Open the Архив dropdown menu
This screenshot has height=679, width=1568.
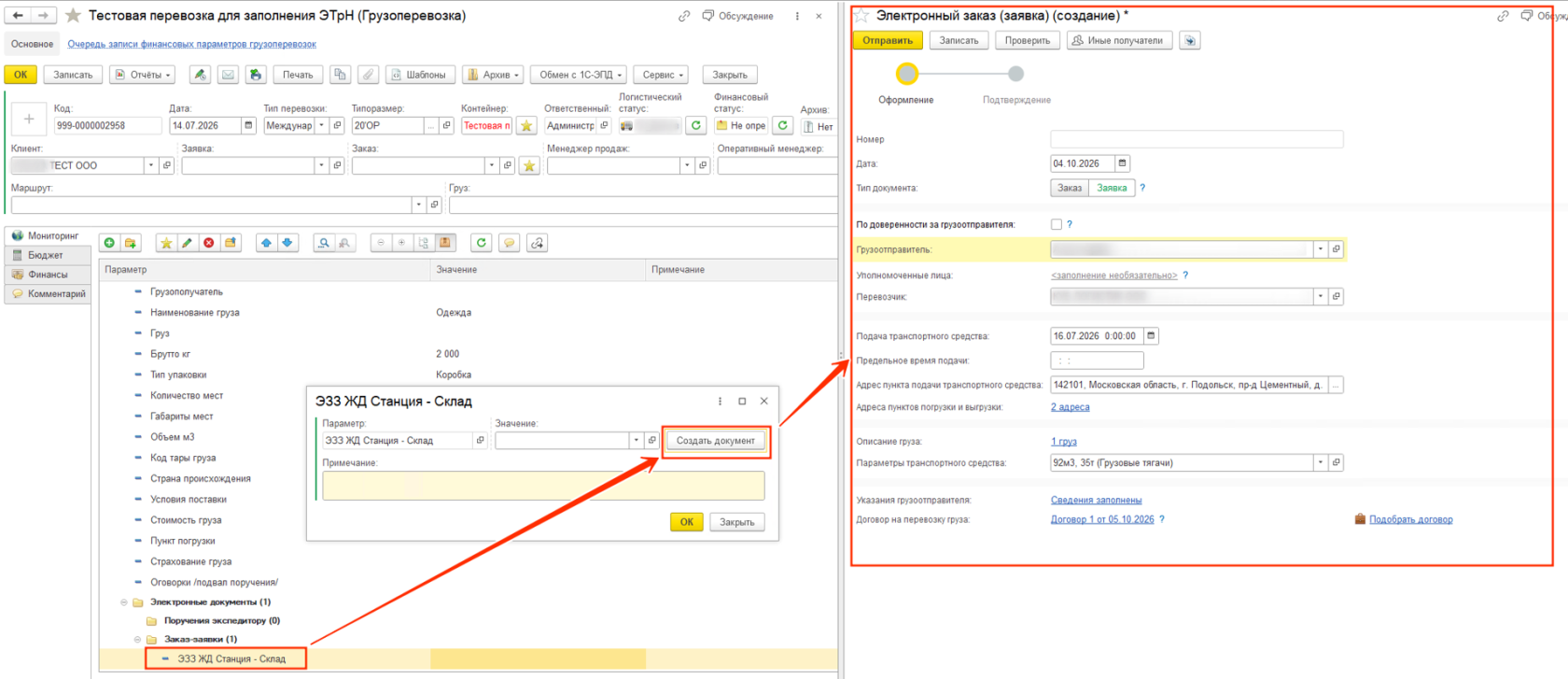(x=493, y=75)
